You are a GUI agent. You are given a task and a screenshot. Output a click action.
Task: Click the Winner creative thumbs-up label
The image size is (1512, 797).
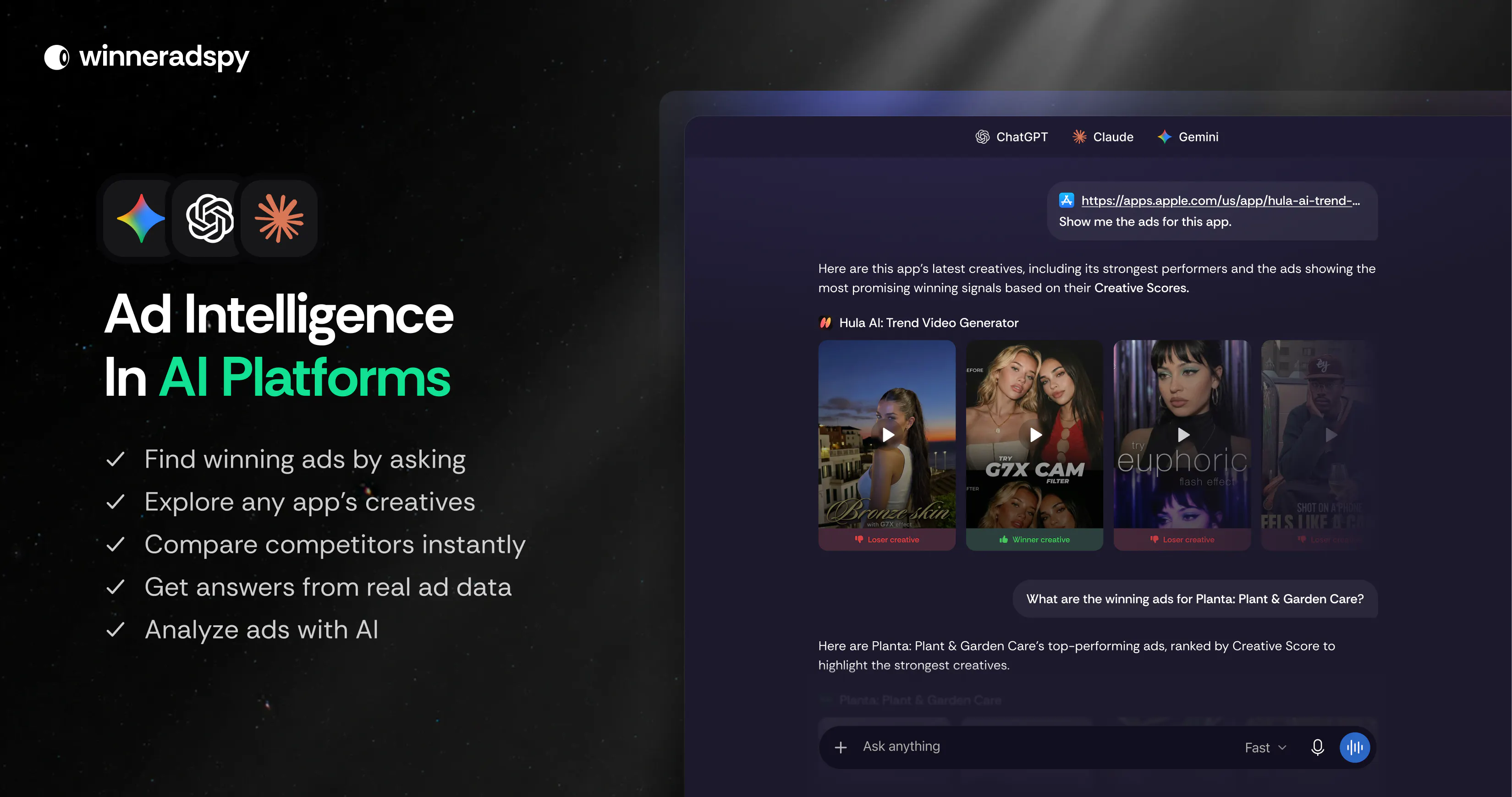[1035, 540]
